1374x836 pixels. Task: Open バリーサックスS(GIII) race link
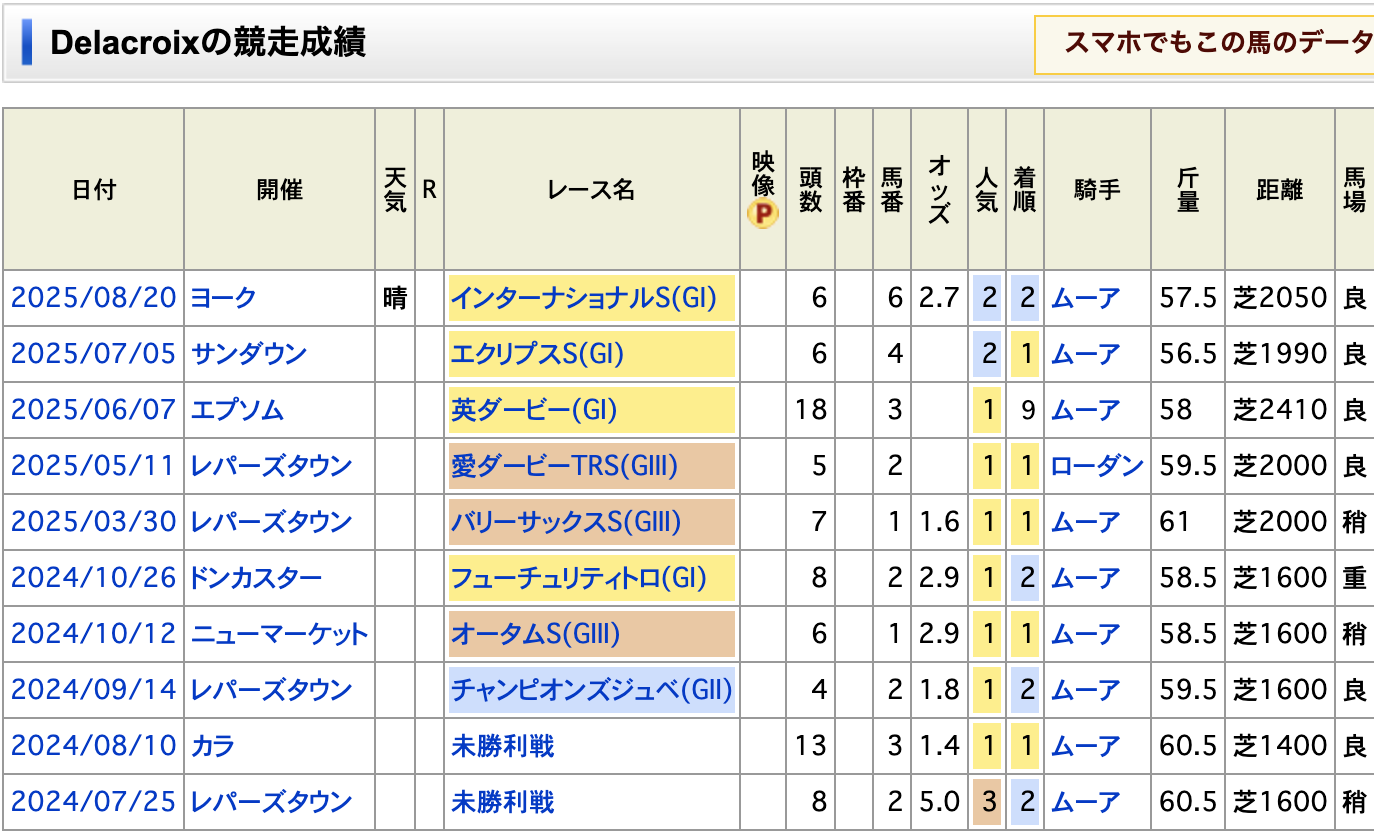coord(566,522)
